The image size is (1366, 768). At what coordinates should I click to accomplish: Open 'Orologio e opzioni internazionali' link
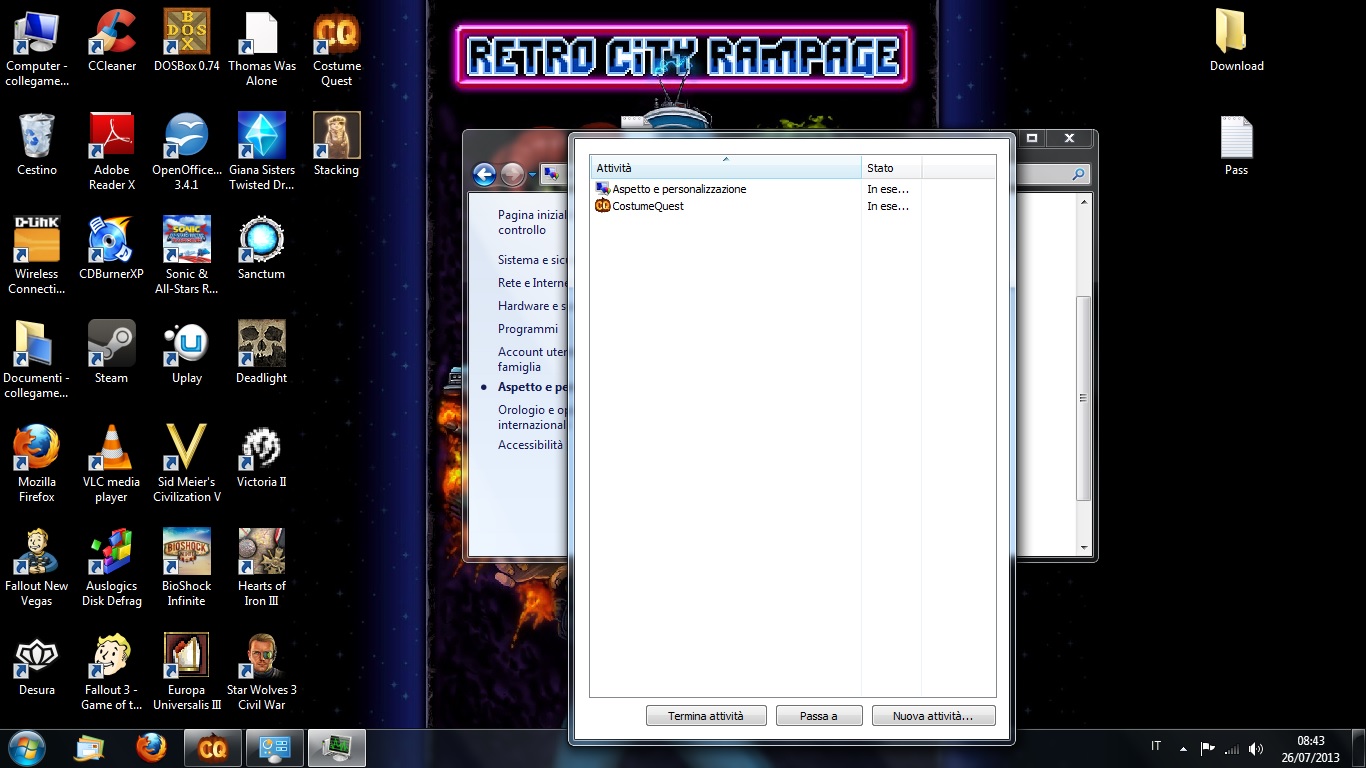pos(533,417)
